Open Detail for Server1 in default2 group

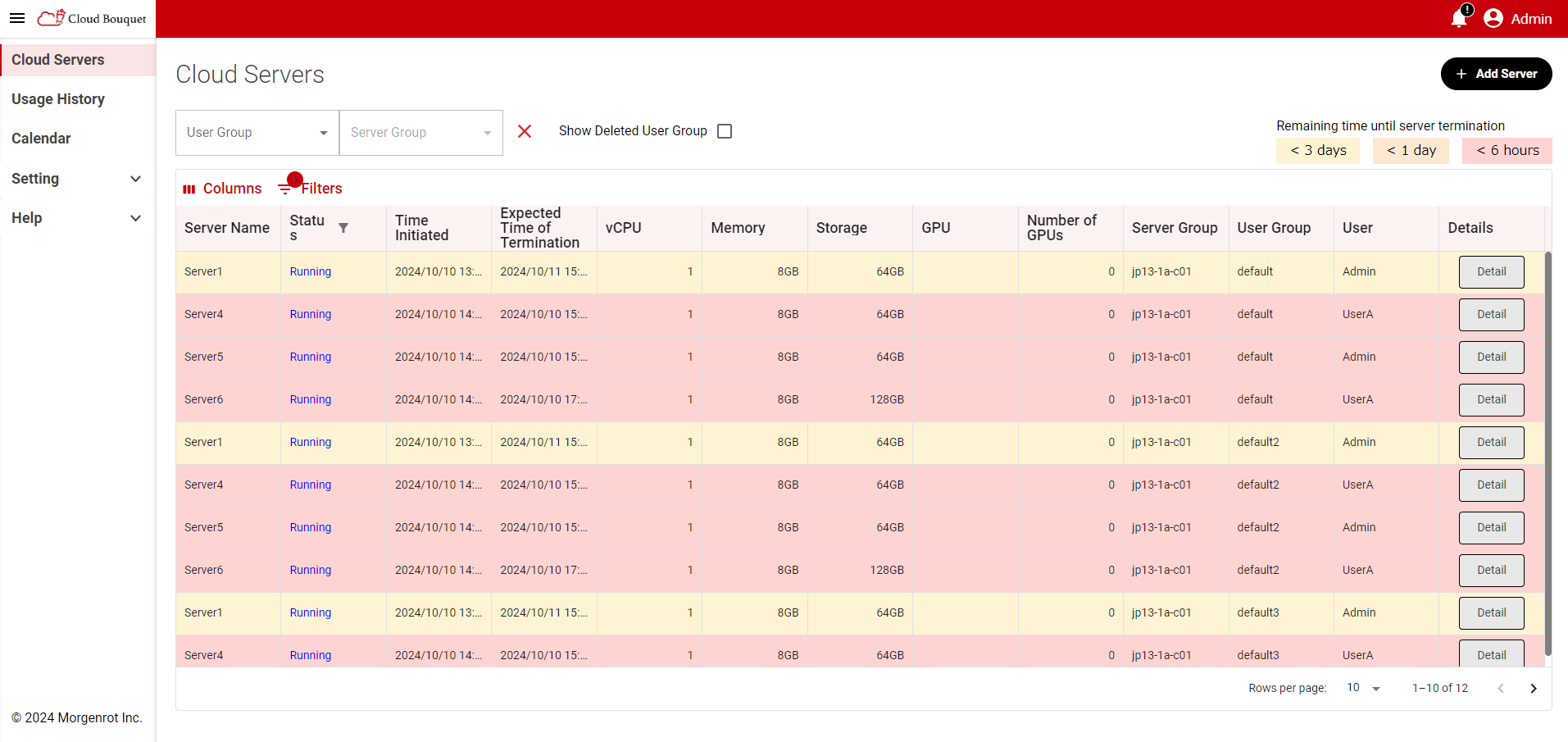(1491, 443)
